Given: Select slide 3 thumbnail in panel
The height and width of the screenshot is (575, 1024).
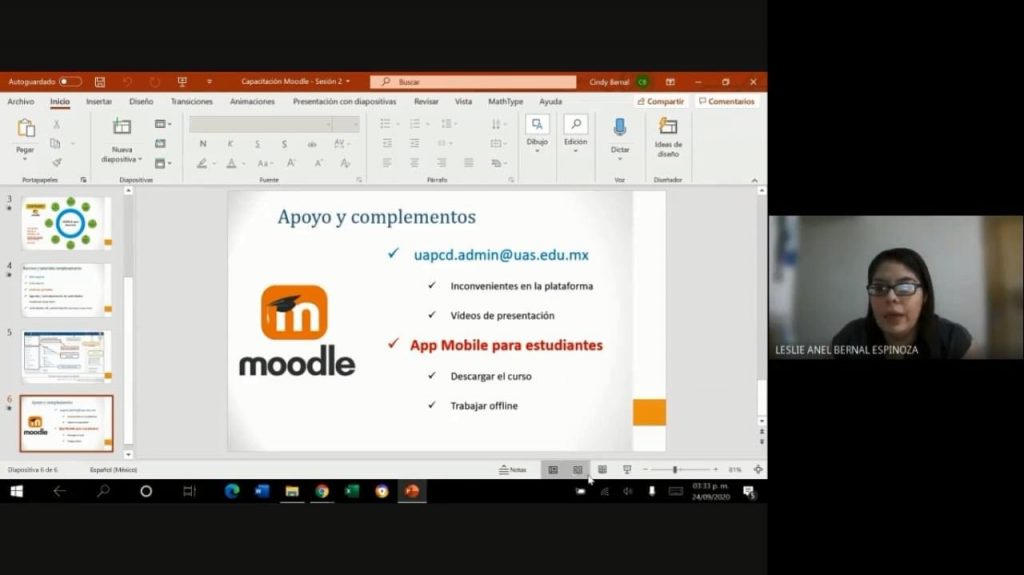Looking at the screenshot, I should 66,223.
